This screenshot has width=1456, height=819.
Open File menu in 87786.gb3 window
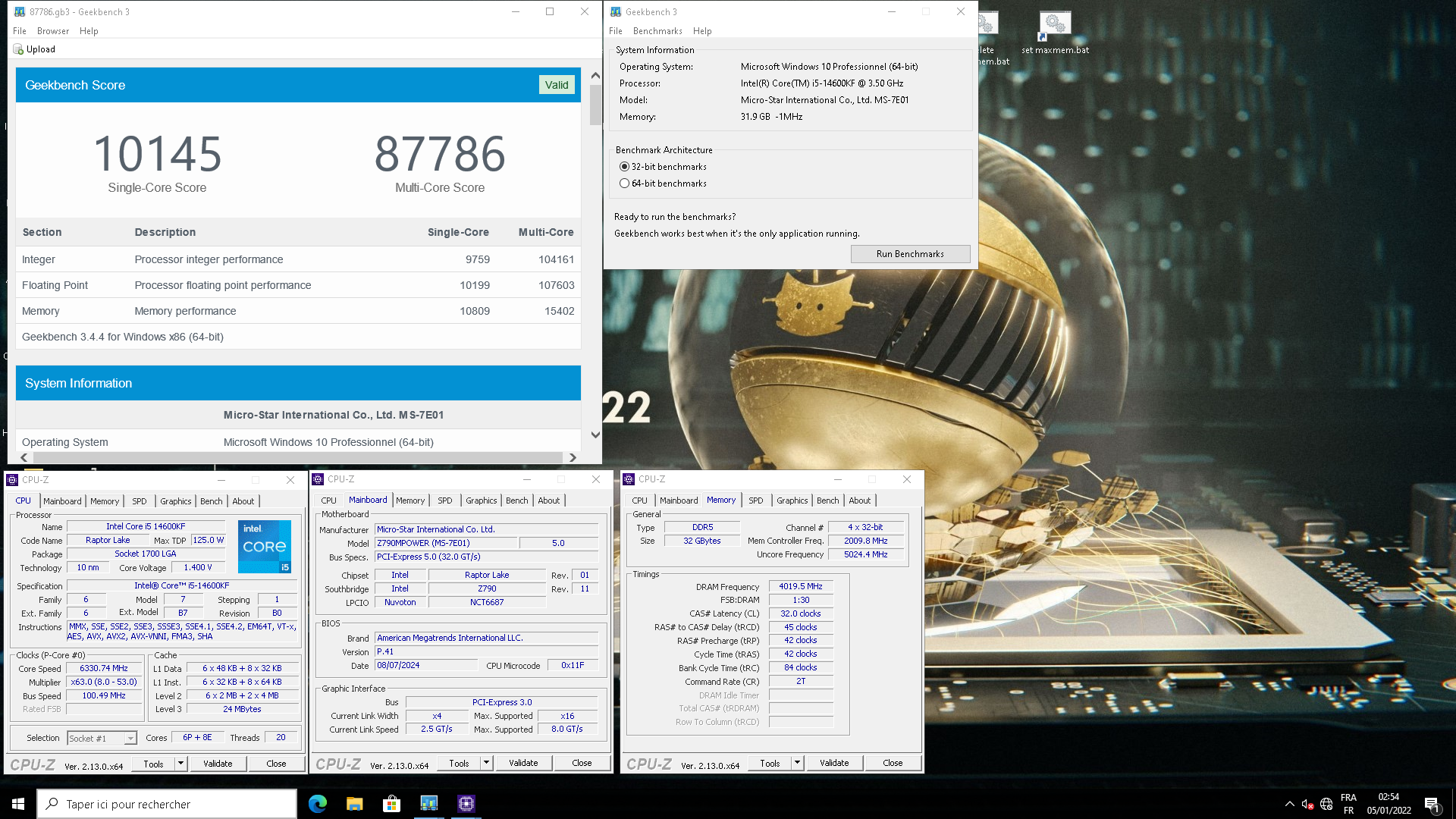(x=20, y=31)
